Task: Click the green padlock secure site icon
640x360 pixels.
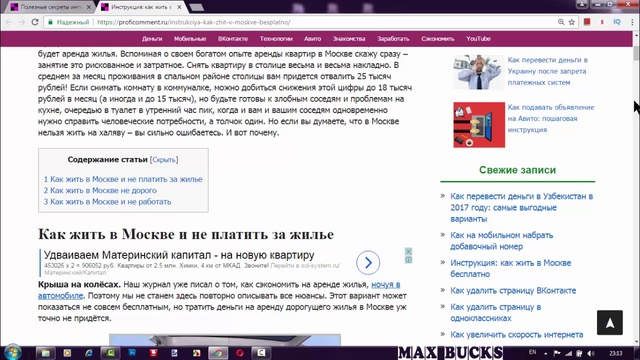Action: point(50,22)
